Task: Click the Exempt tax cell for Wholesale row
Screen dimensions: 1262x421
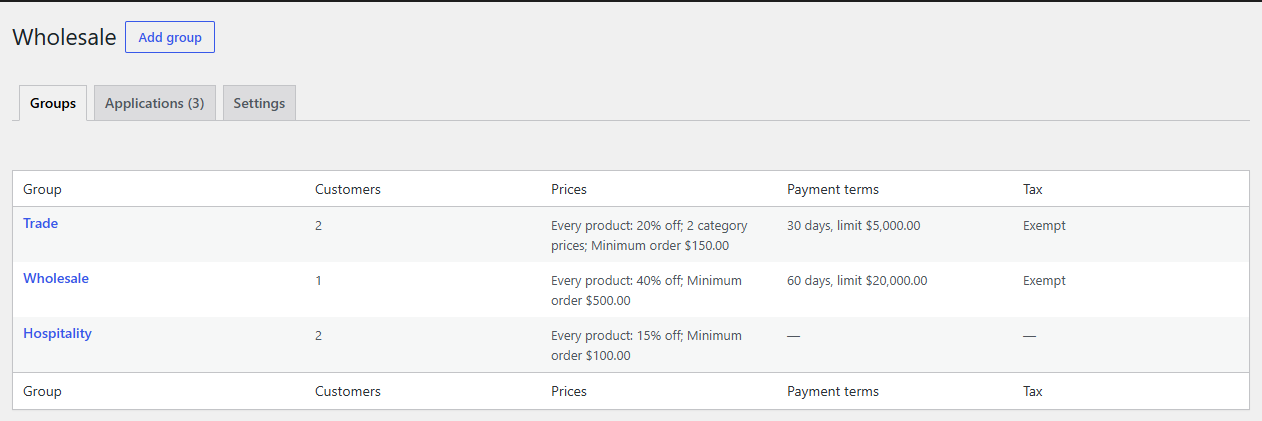Action: click(1044, 281)
